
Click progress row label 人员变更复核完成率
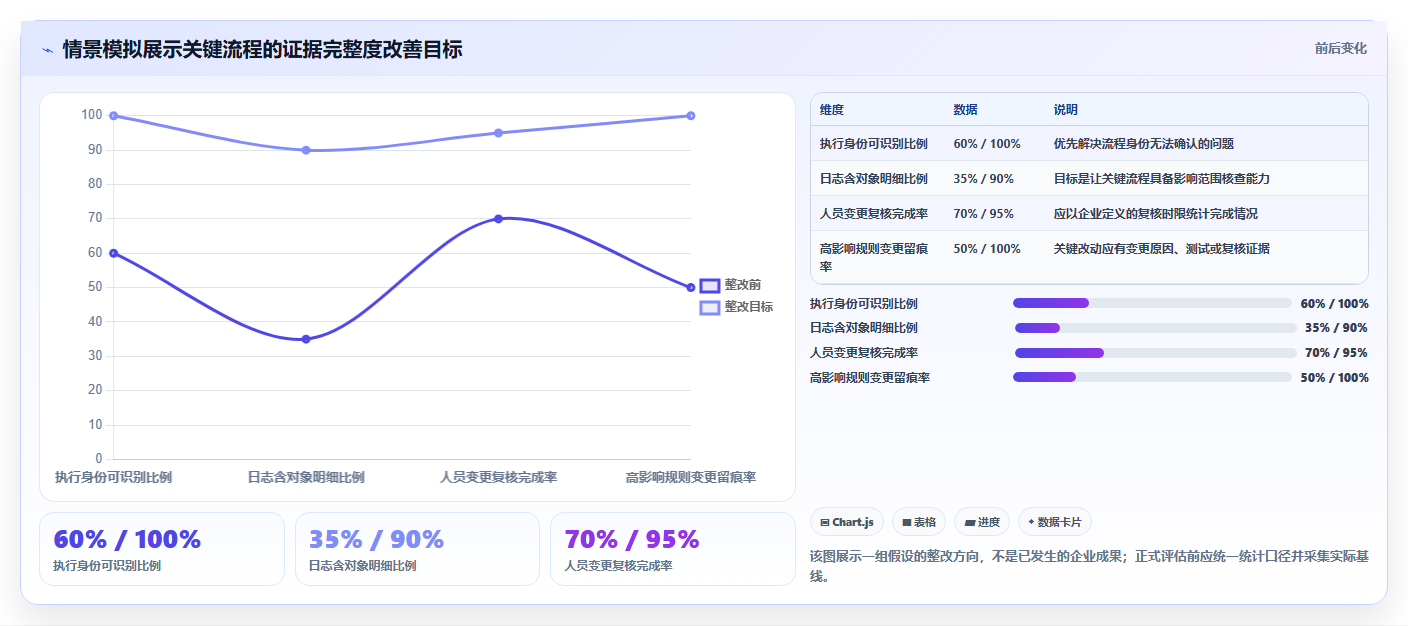tap(864, 353)
